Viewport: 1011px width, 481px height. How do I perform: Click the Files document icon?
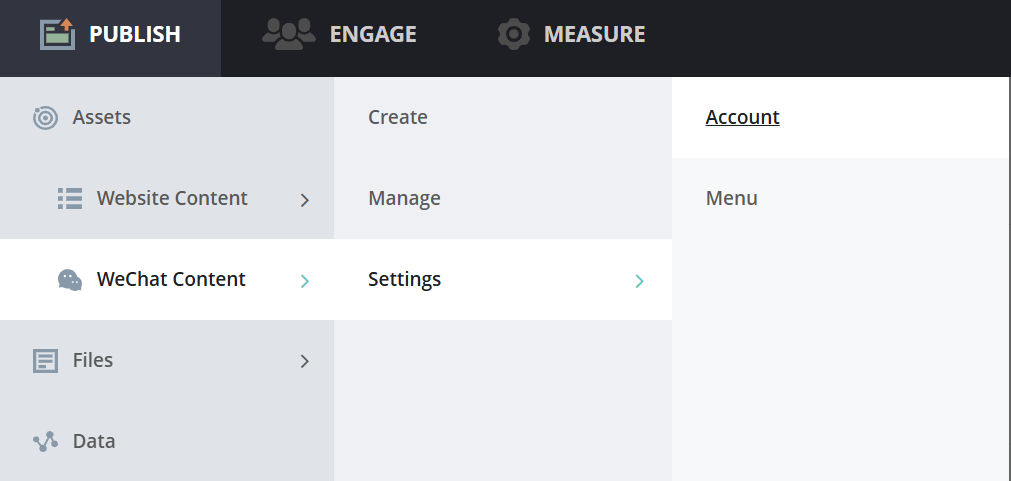tap(45, 361)
